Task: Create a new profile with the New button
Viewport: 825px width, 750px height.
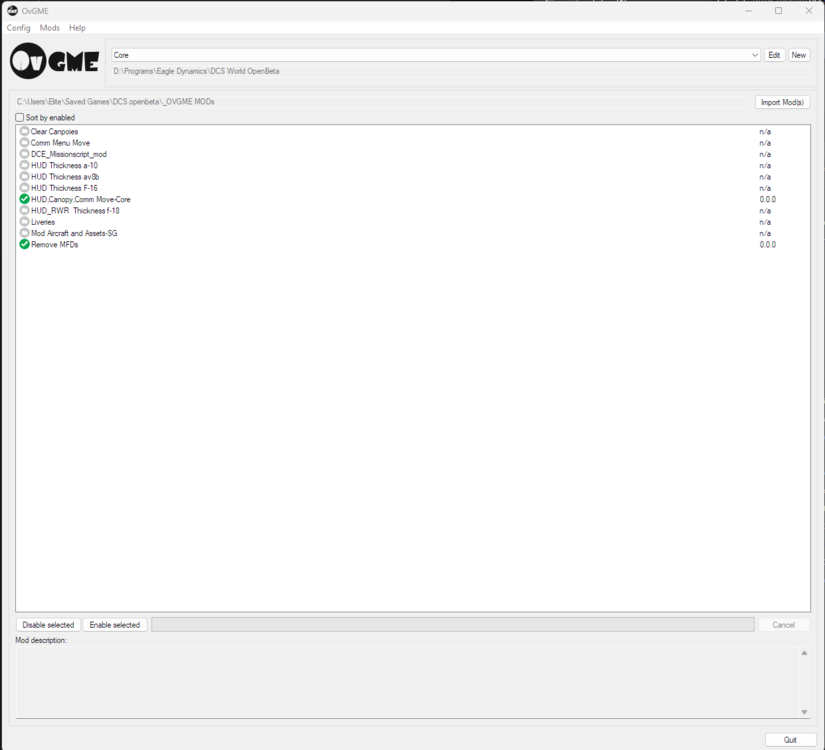Action: (x=798, y=55)
